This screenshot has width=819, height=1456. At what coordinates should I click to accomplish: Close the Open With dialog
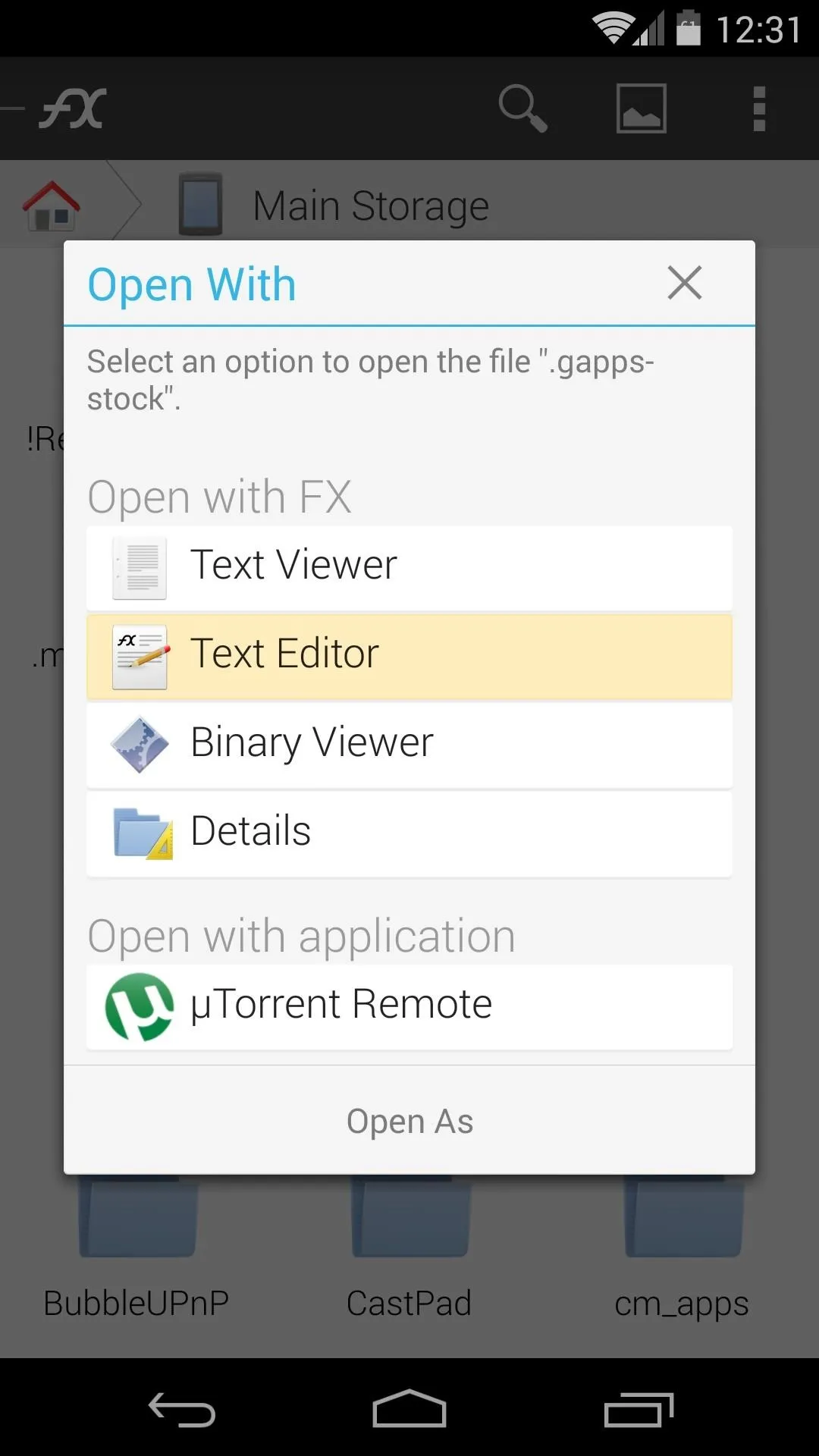pos(685,283)
